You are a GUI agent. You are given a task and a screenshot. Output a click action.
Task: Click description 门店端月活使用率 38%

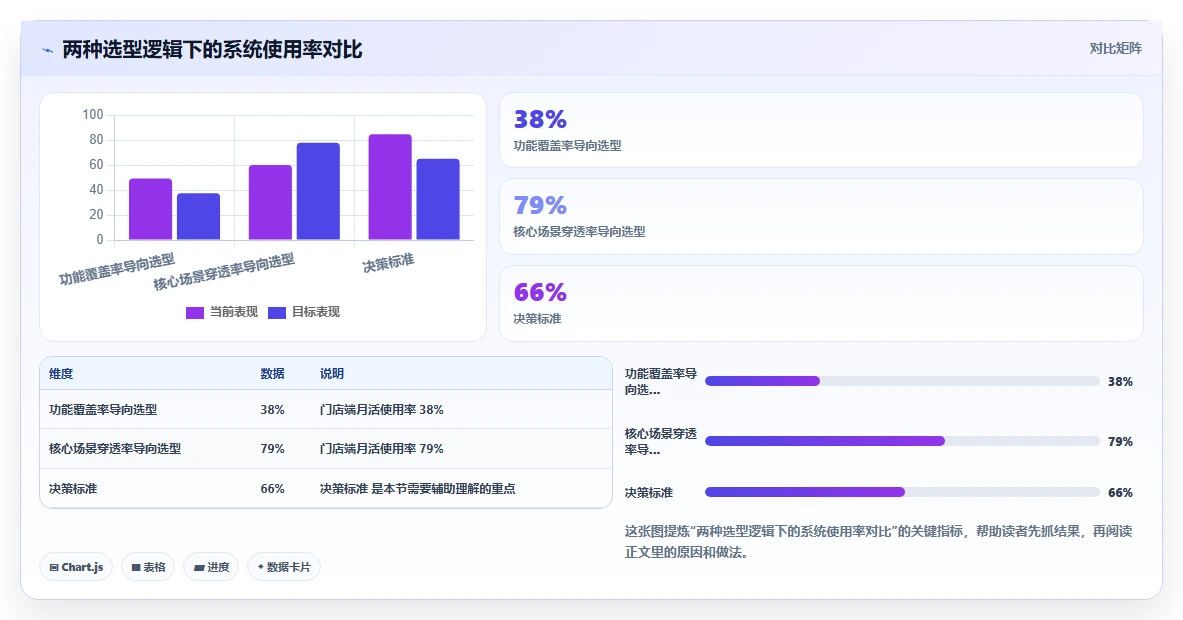pos(381,410)
